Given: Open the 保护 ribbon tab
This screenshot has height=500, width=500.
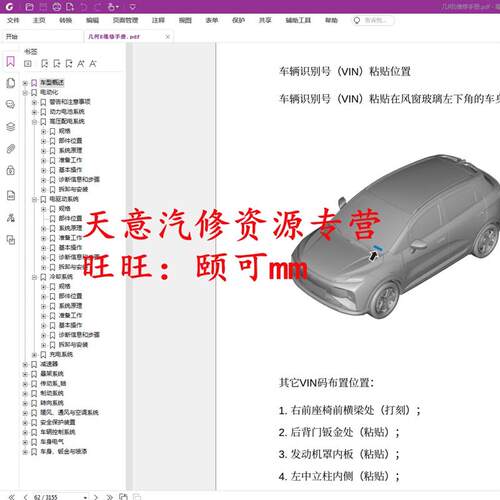Looking at the screenshot, I should click(238, 20).
